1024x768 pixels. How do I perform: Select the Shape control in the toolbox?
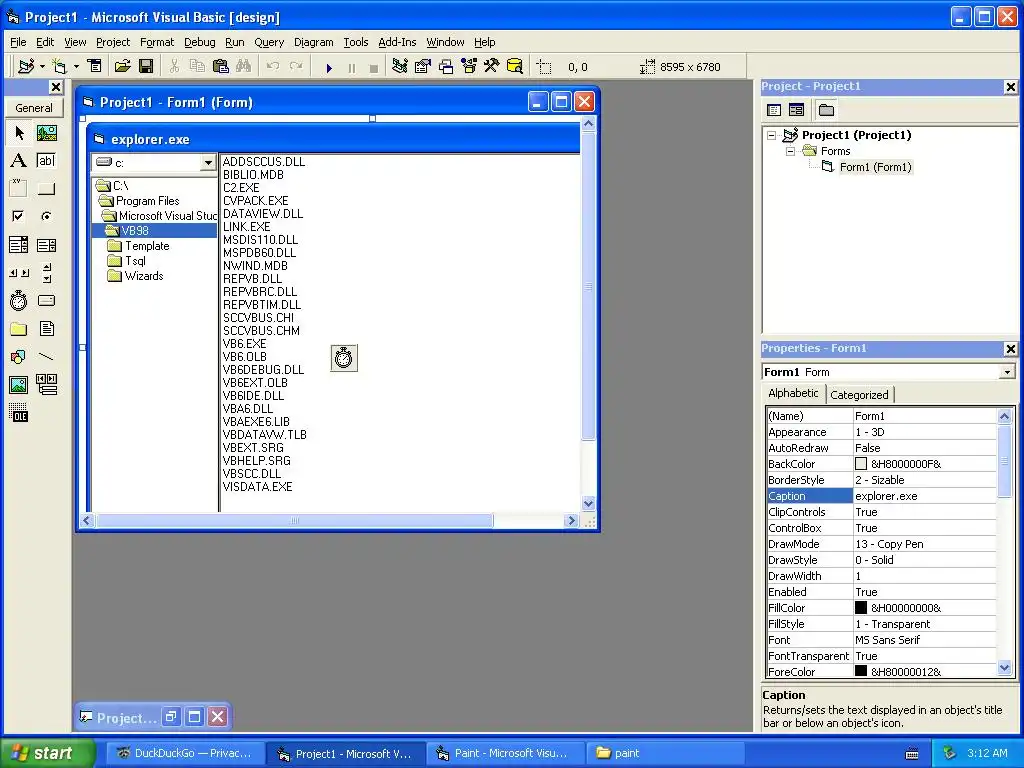click(x=19, y=357)
